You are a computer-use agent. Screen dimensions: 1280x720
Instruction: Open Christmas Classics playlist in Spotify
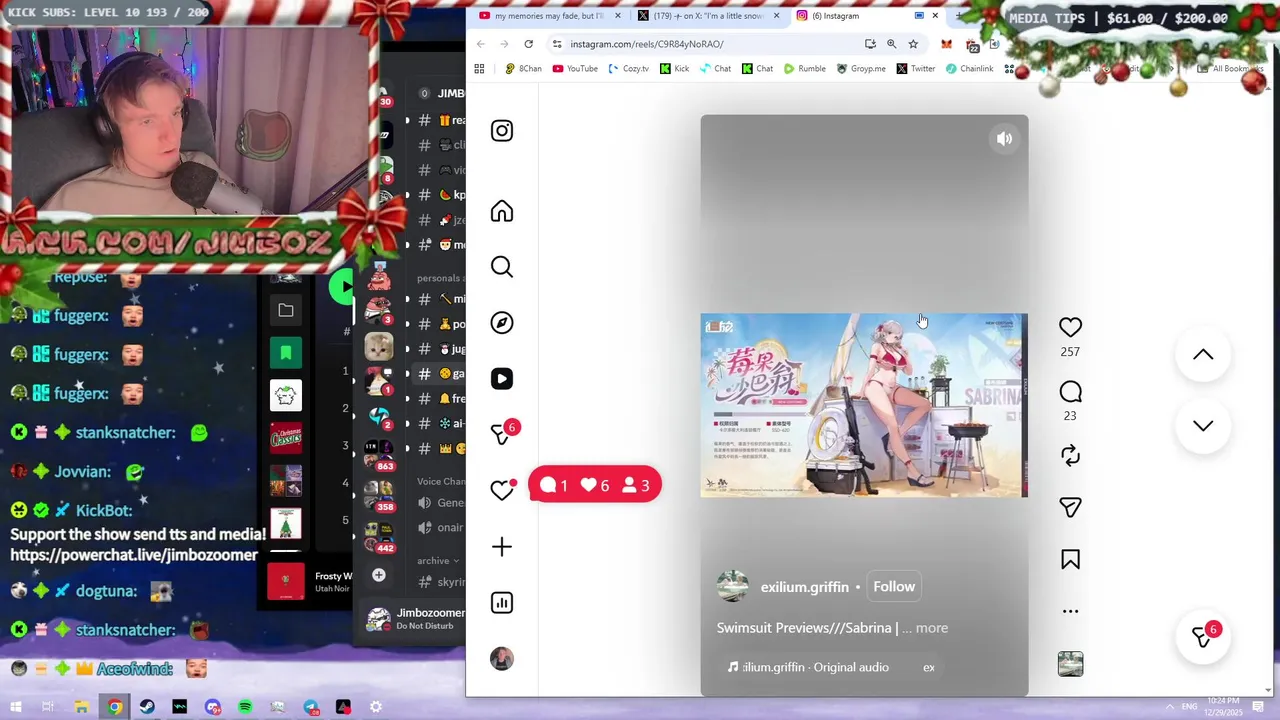tap(286, 437)
